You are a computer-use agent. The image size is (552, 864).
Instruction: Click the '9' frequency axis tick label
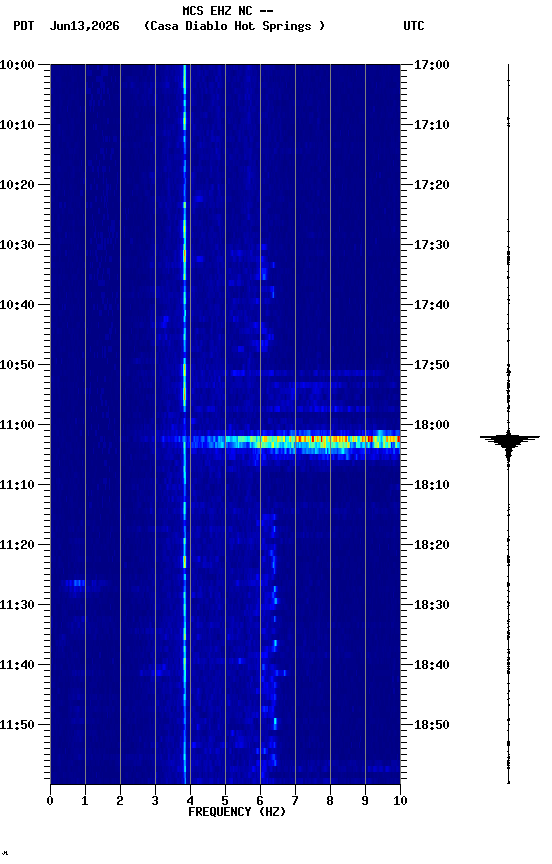click(x=365, y=801)
